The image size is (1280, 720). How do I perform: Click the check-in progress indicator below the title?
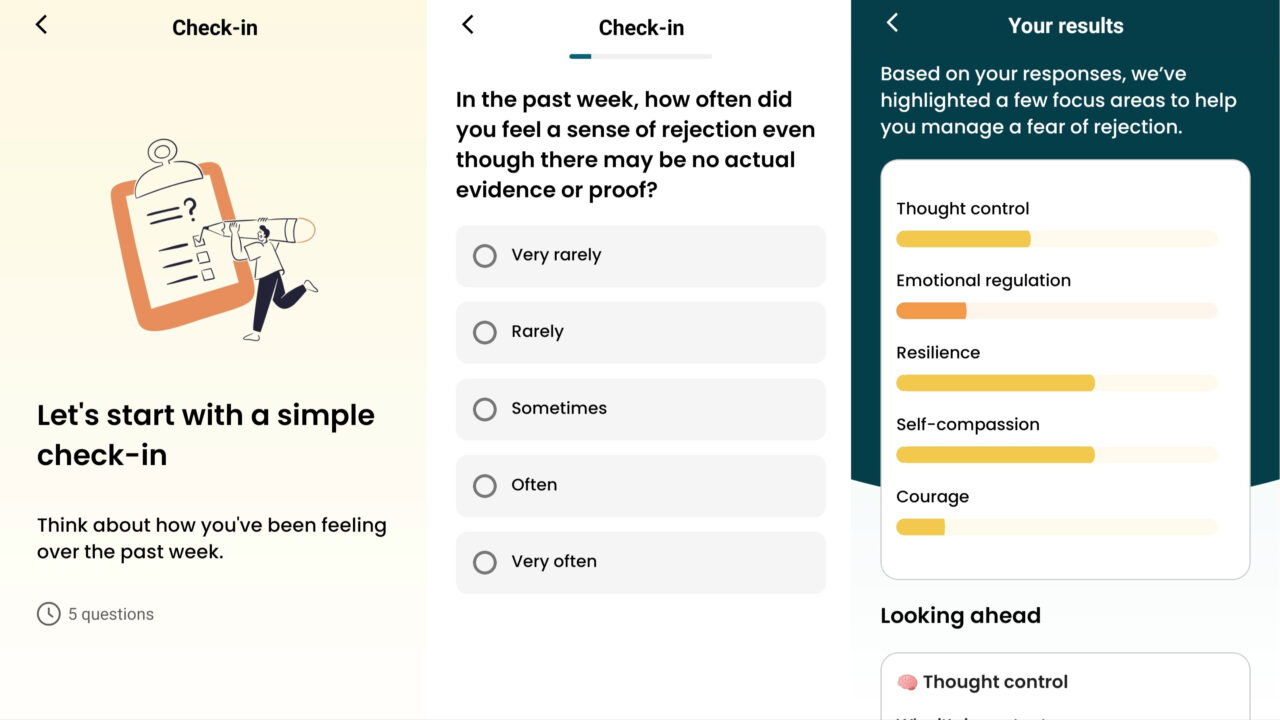640,57
